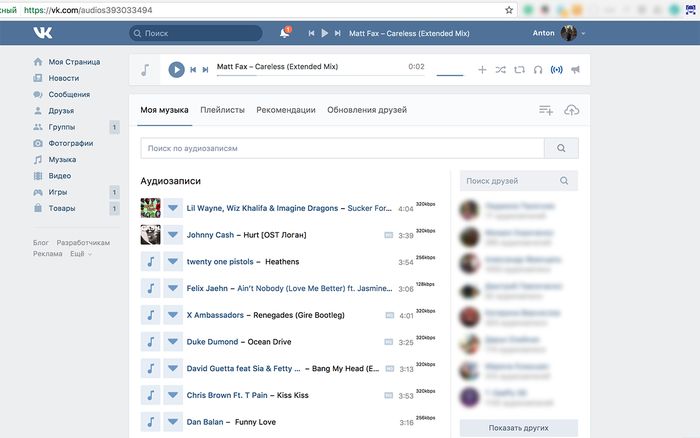Show similar tracks via headphones icon
Image resolution: width=700 pixels, height=438 pixels.
click(x=538, y=70)
